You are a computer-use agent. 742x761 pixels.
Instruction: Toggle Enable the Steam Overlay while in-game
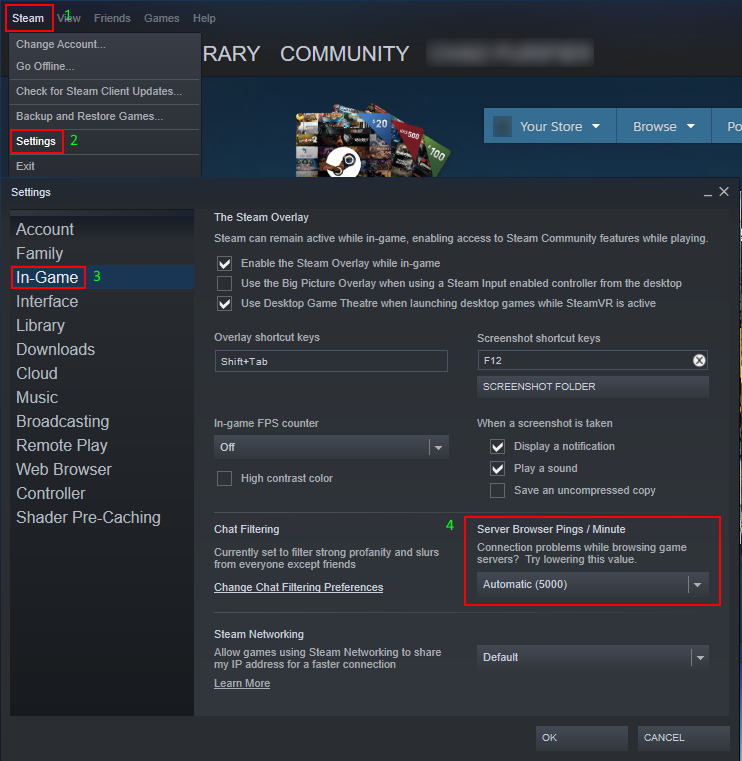[x=224, y=264]
